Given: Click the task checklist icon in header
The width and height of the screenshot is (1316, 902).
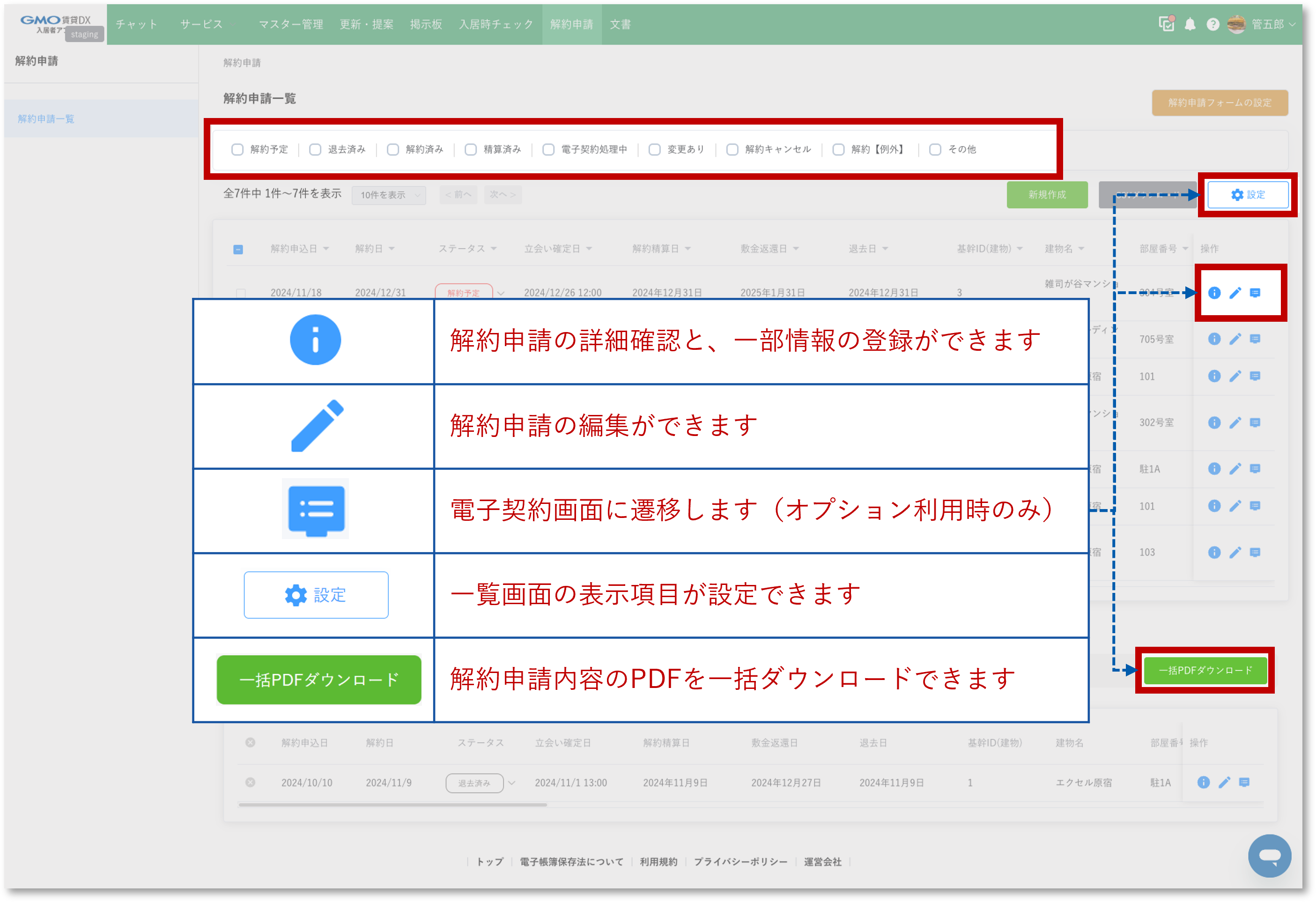Looking at the screenshot, I should (1167, 24).
